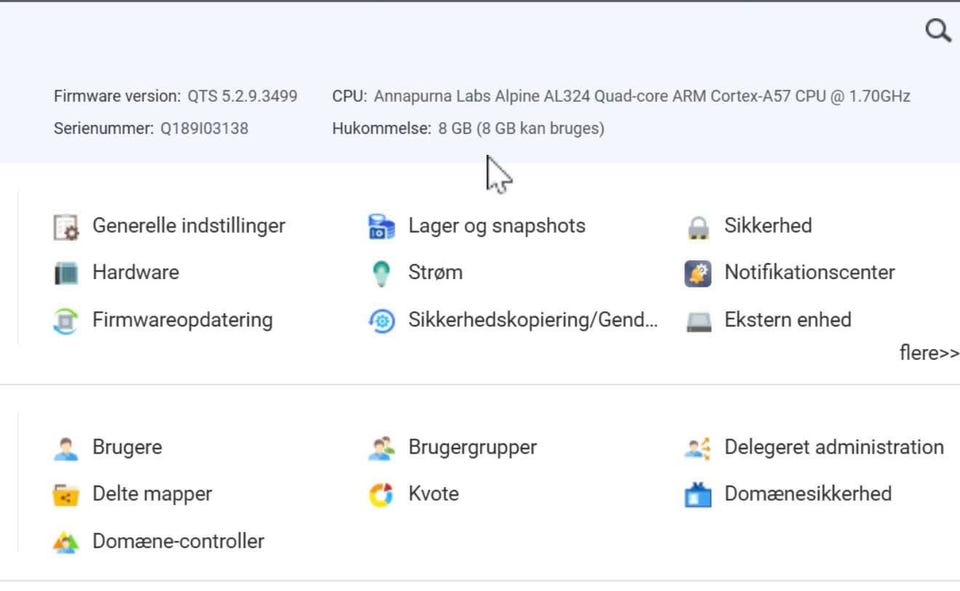Open the Kvote chart icon

tap(381, 495)
